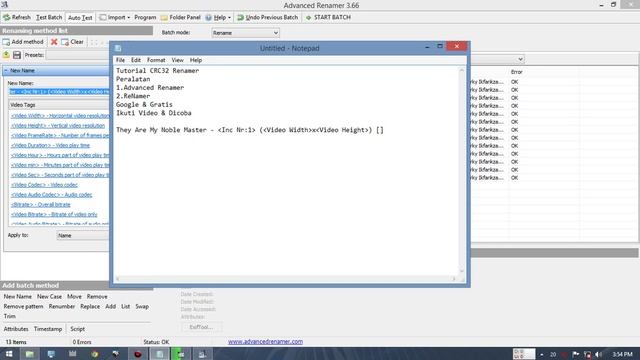Click the save preset floppy icon

click(17, 55)
